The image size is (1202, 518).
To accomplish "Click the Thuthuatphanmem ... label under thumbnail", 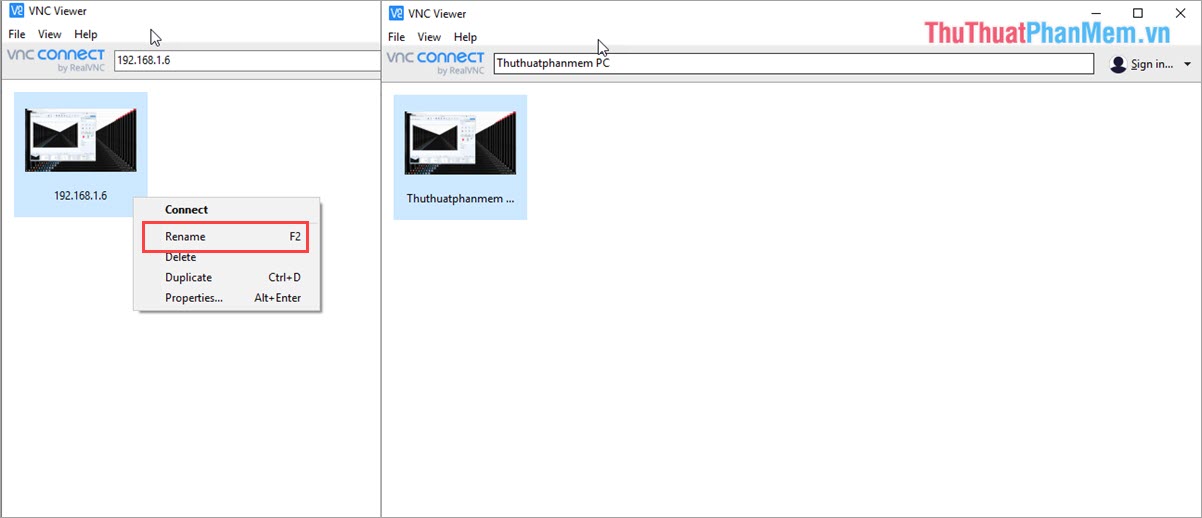I will tap(460, 199).
